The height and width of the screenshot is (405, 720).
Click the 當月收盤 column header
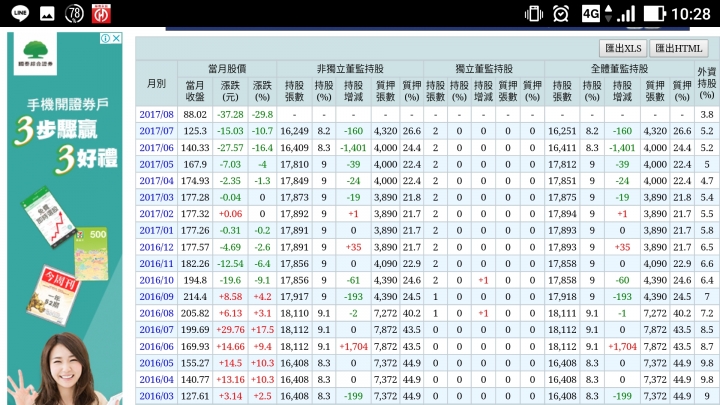pyautogui.click(x=195, y=91)
